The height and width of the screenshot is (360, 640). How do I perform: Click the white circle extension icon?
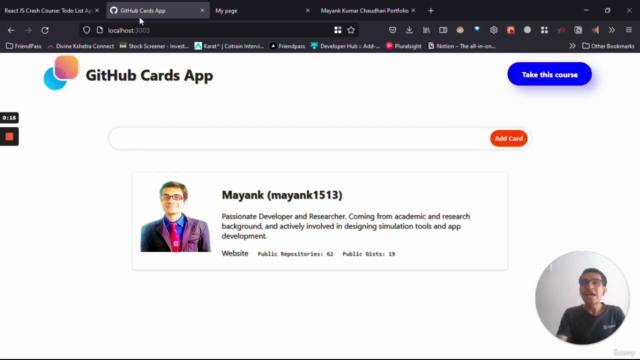[527, 30]
